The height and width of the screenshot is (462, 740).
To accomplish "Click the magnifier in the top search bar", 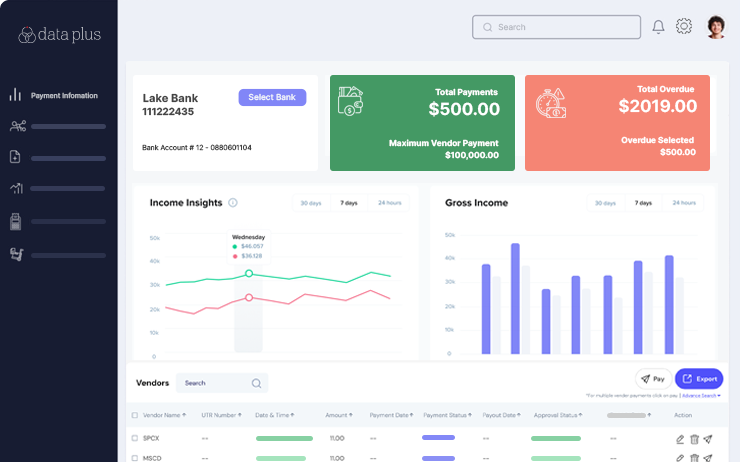I will point(488,27).
